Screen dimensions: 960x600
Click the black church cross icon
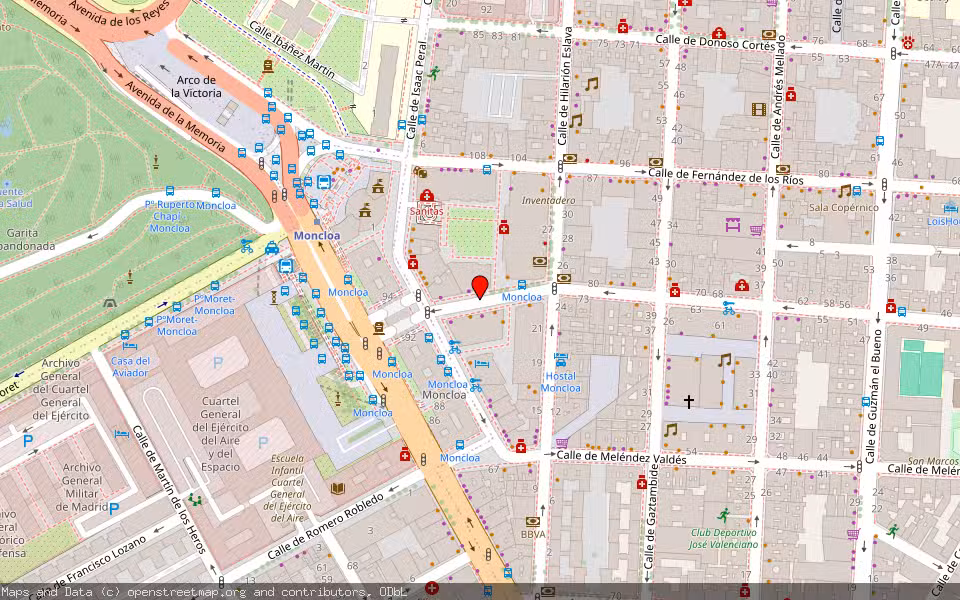pos(689,401)
